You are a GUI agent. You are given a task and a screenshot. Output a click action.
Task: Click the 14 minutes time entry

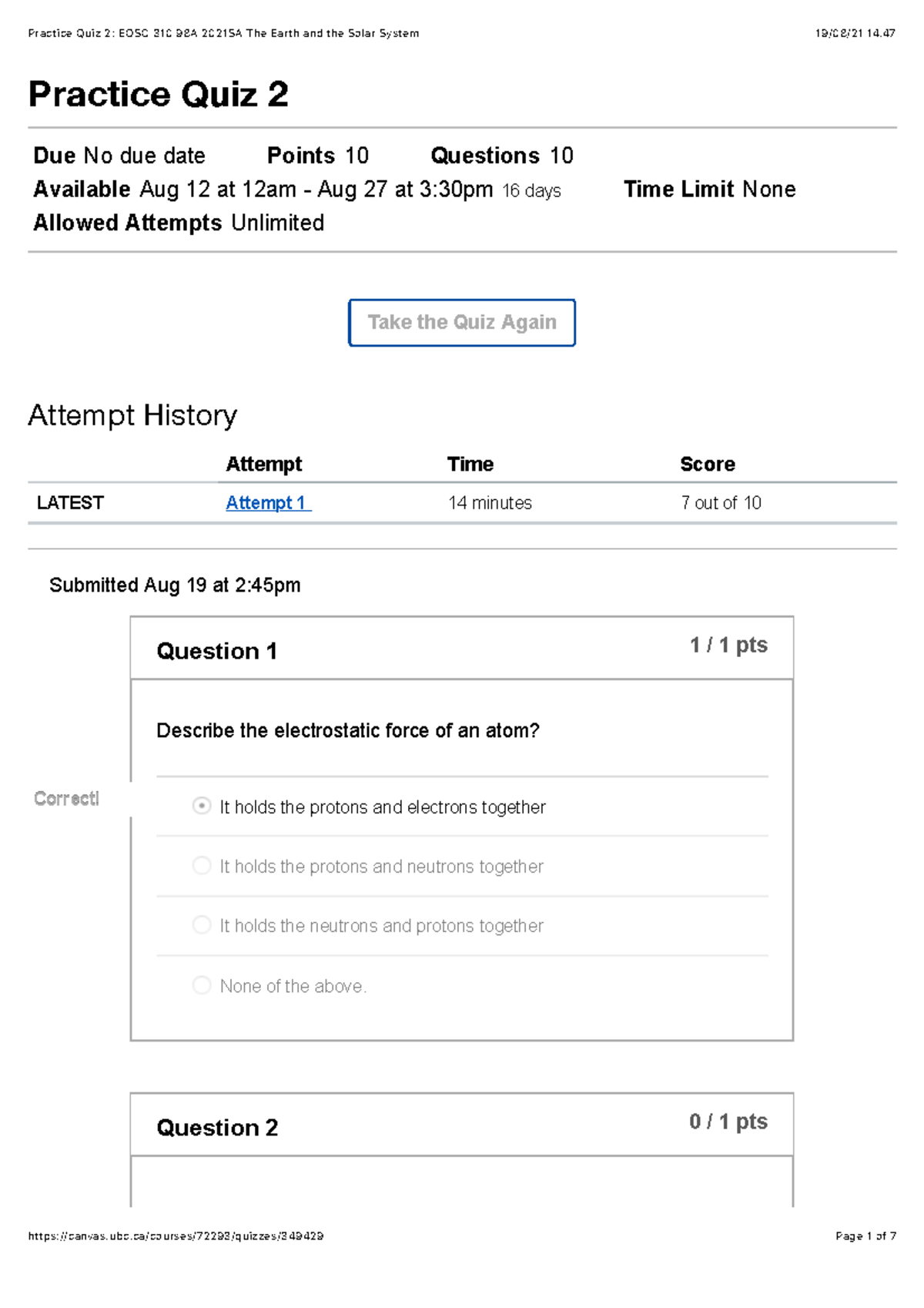point(490,503)
